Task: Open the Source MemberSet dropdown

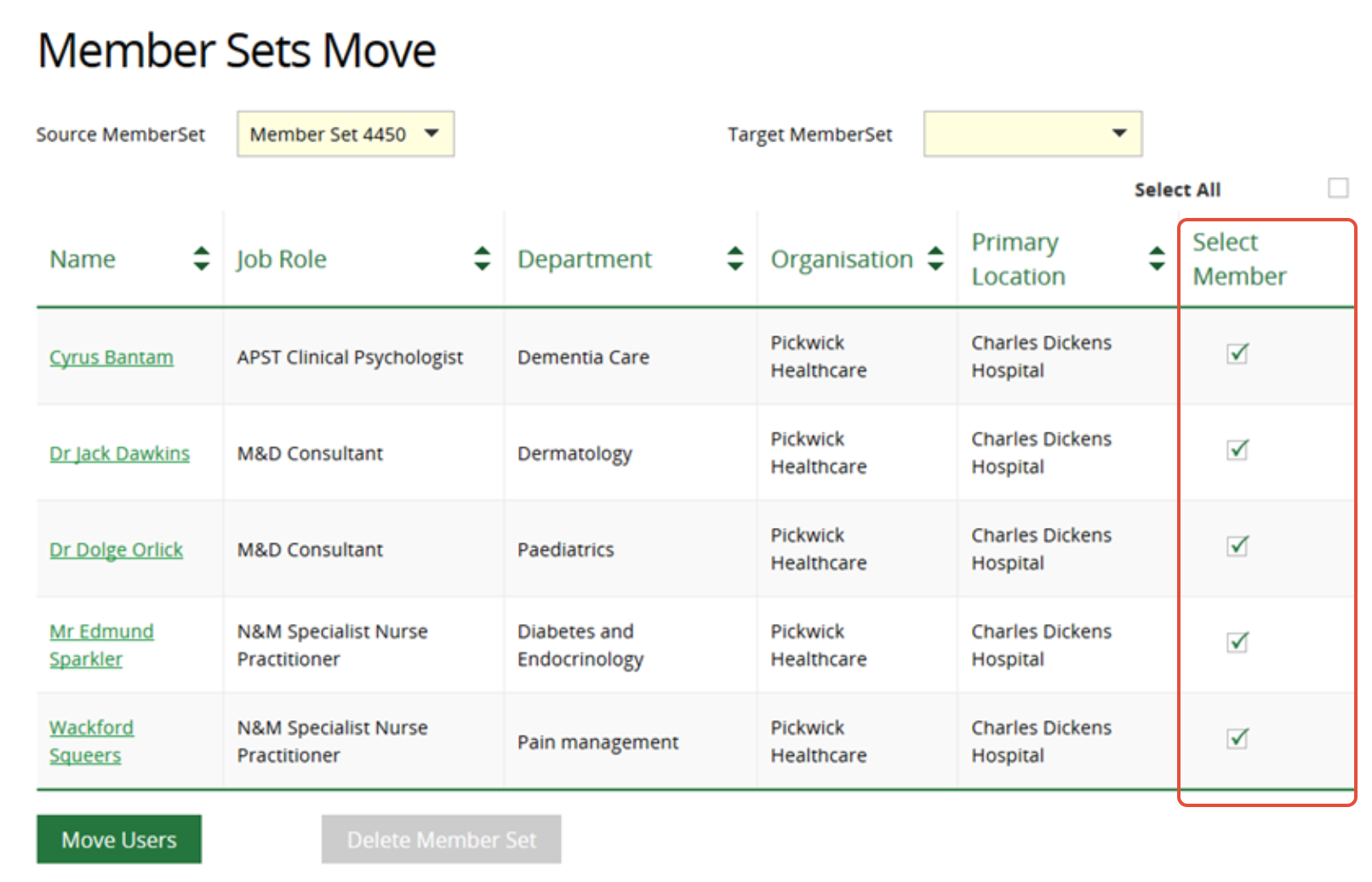Action: point(345,134)
